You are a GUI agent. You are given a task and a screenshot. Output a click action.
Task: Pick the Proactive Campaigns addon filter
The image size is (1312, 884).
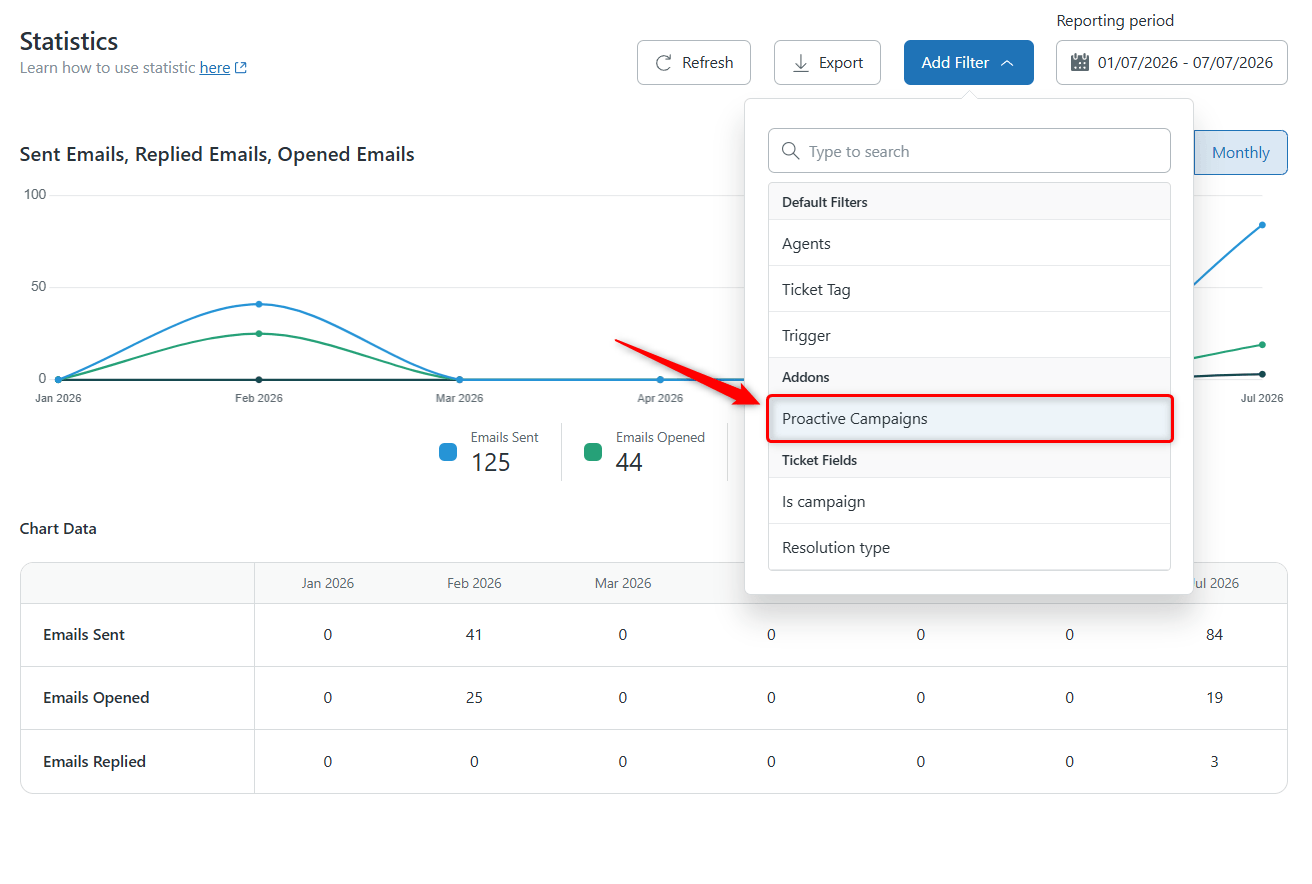969,418
